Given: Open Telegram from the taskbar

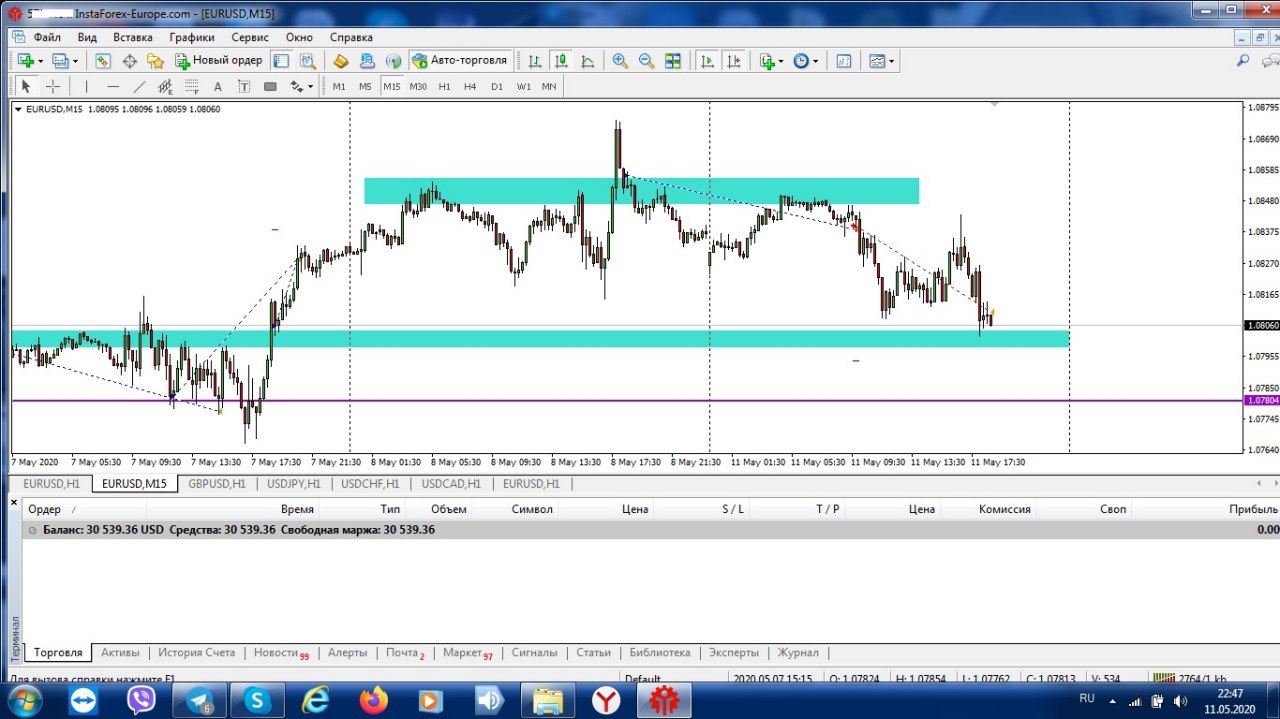Looking at the screenshot, I should coord(199,701).
